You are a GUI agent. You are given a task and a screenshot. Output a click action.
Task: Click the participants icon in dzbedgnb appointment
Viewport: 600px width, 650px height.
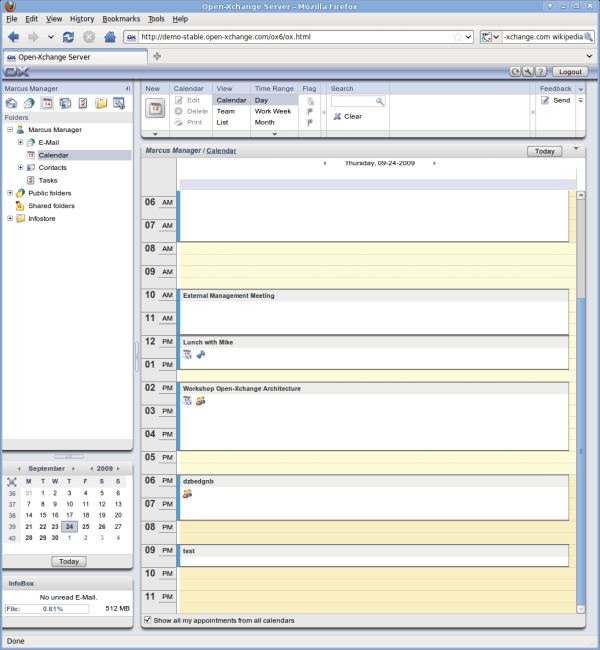[187, 494]
